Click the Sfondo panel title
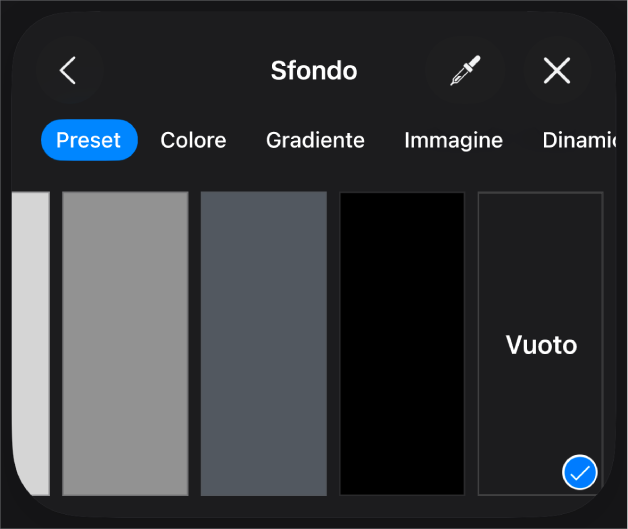This screenshot has width=628, height=529. click(x=314, y=71)
